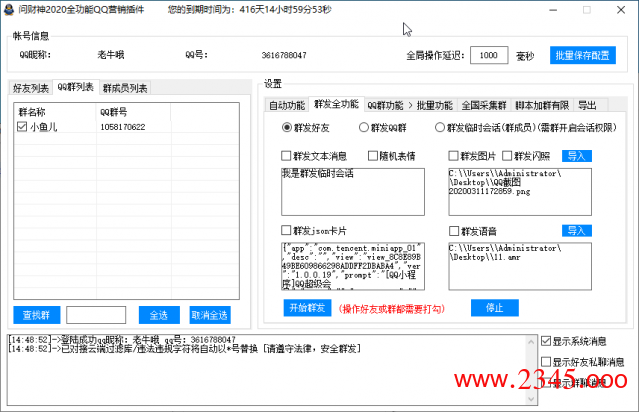
Task: Click voice path box with 11.amr
Action: (520, 267)
